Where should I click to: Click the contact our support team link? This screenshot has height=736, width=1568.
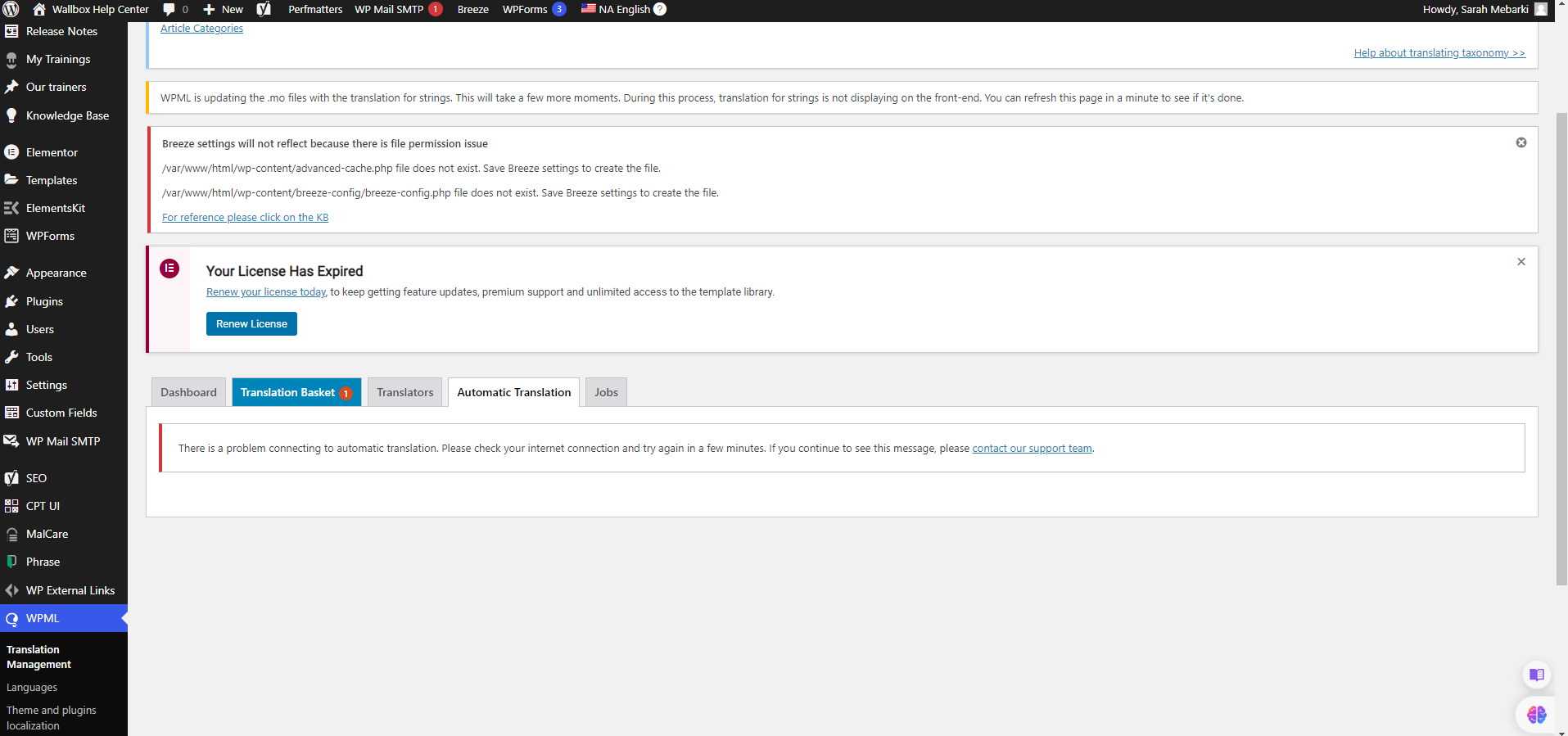tap(1032, 449)
